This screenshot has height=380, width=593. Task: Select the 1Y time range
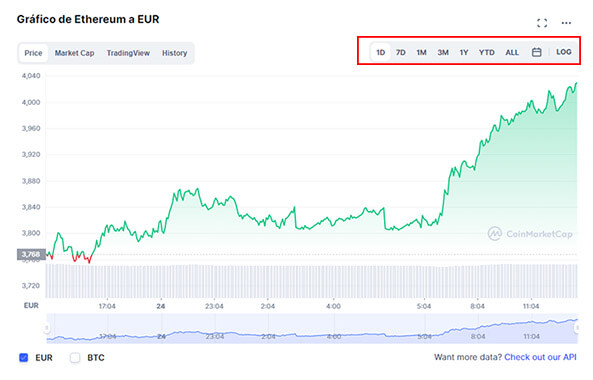click(x=464, y=52)
